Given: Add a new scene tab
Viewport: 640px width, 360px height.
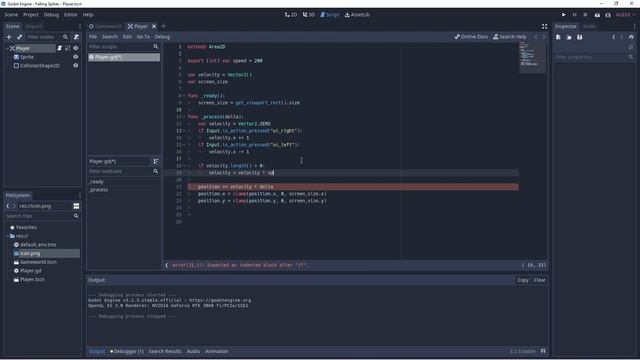Looking at the screenshot, I should 164,26.
